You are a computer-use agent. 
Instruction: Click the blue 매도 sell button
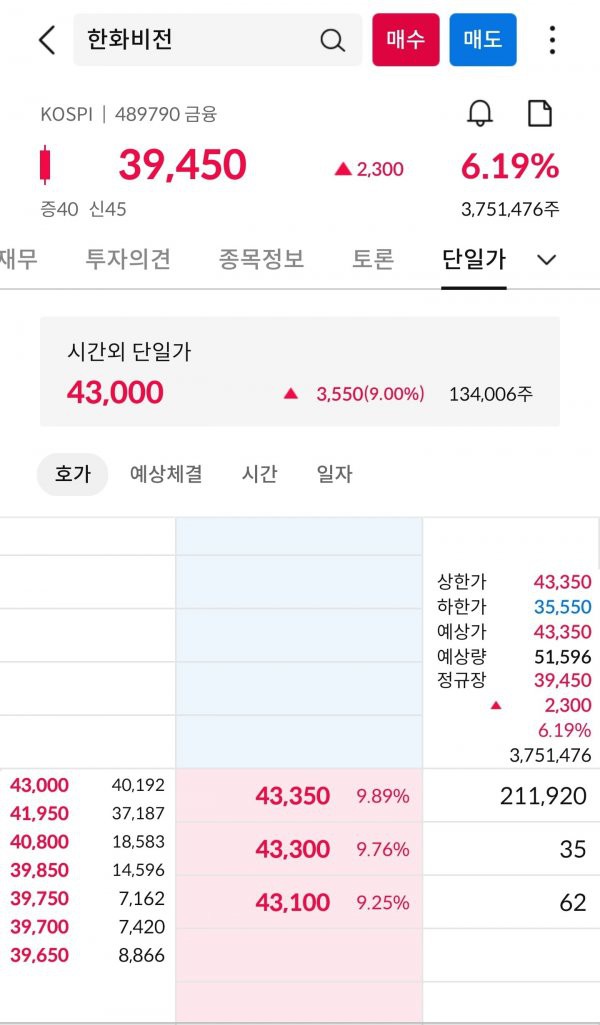click(483, 40)
